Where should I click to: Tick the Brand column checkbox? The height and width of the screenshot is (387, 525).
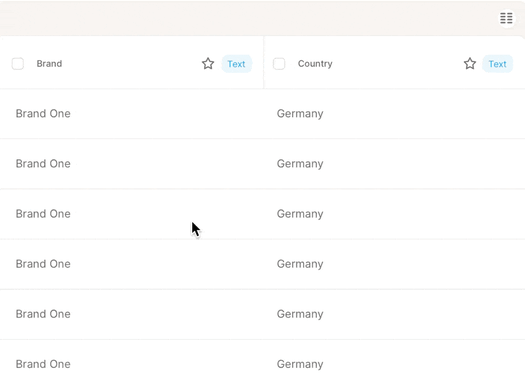coord(18,64)
